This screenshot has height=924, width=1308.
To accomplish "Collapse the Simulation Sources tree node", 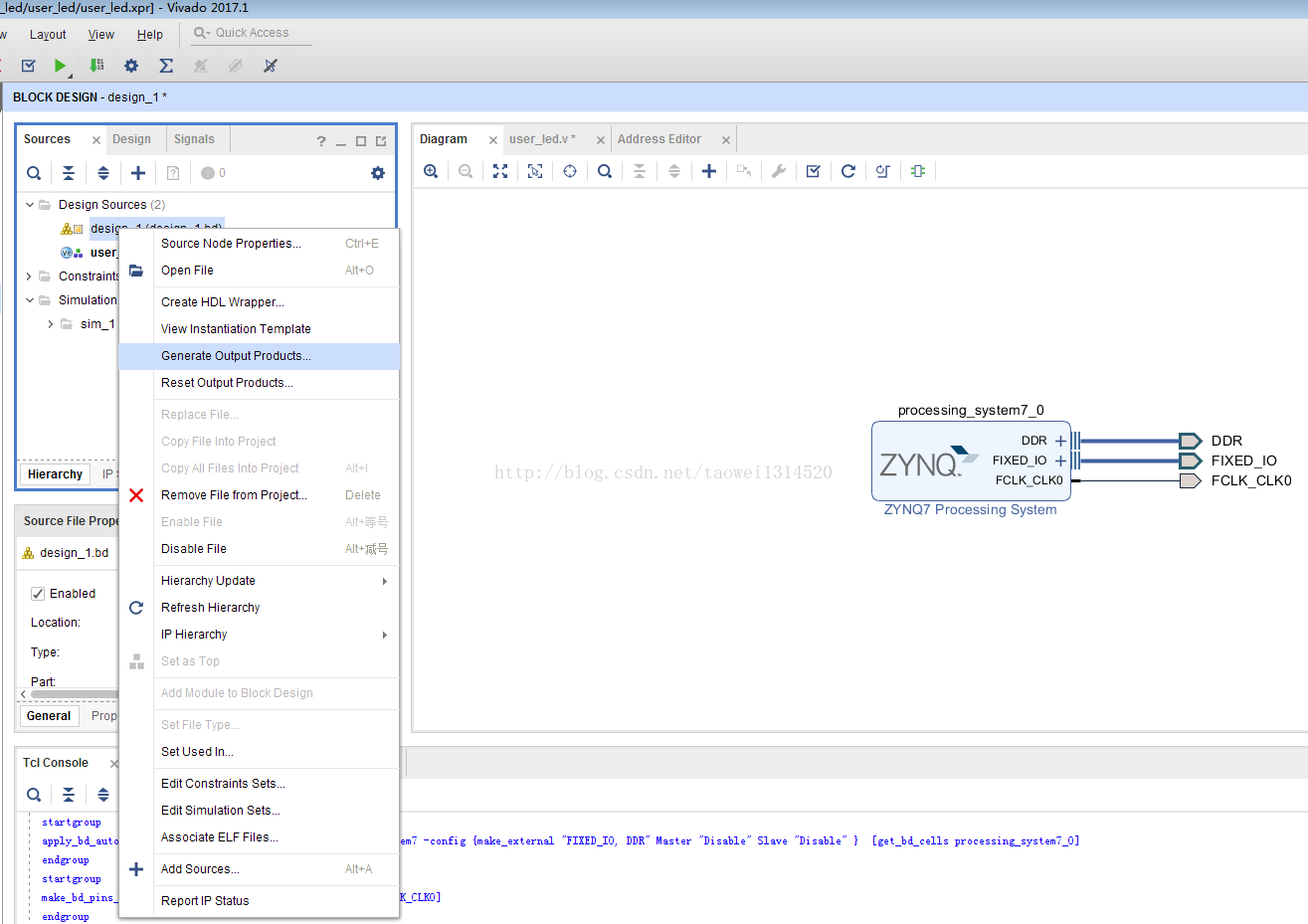I will (30, 300).
